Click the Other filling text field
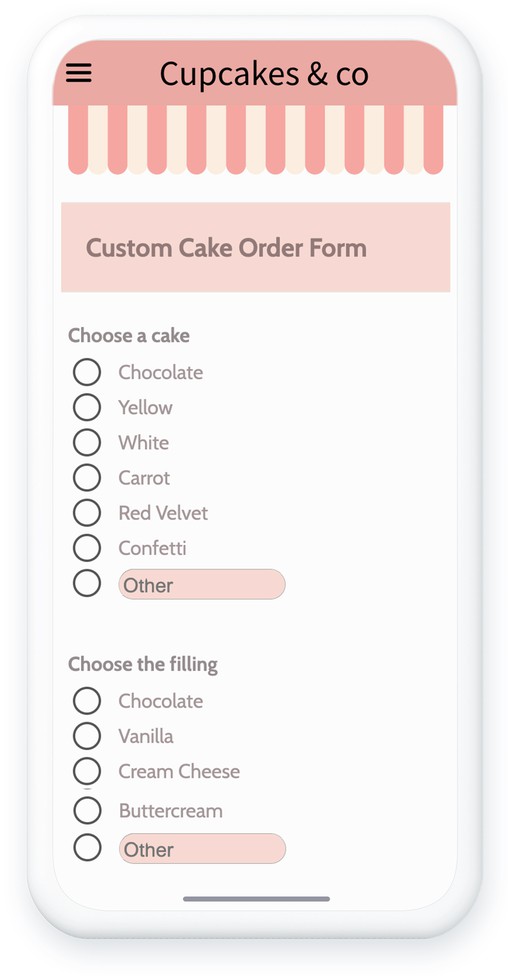 point(202,849)
